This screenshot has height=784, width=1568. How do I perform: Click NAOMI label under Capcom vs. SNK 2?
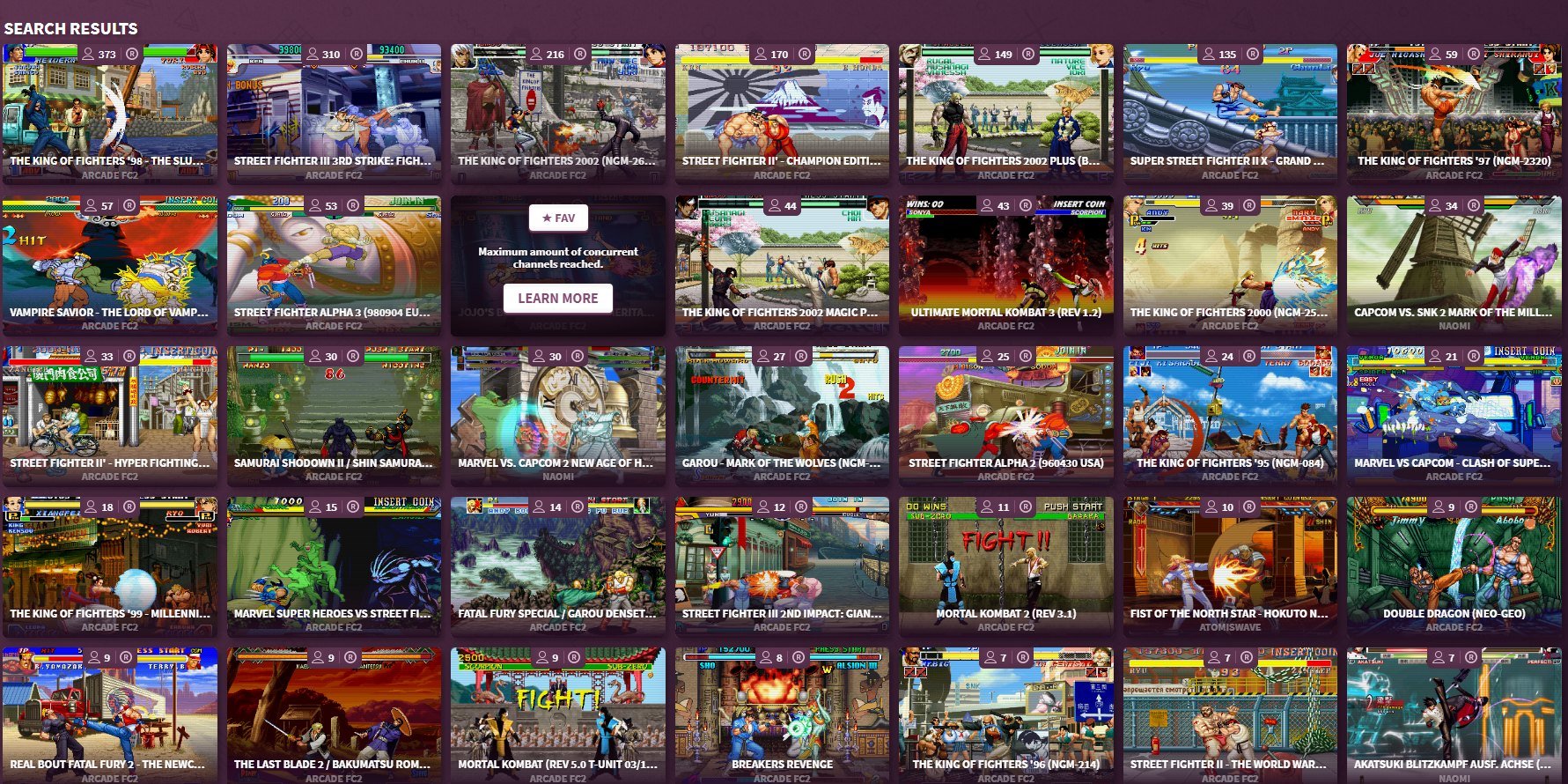coord(1454,326)
